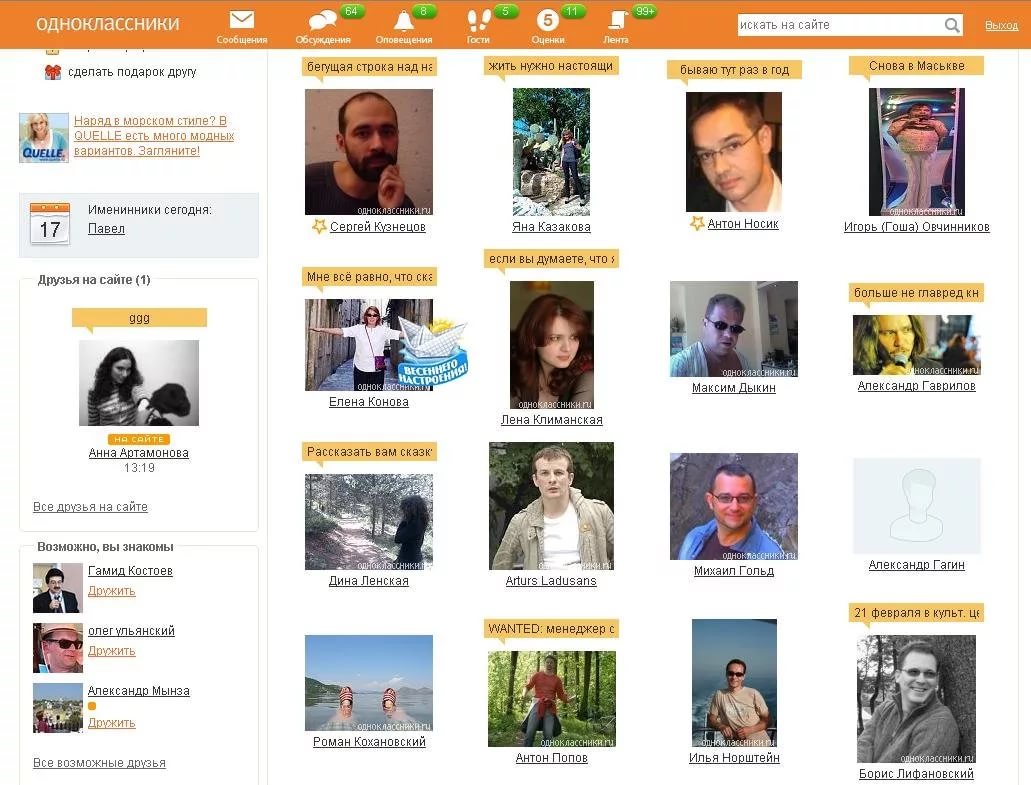Click the Выход logout link

click(1001, 25)
